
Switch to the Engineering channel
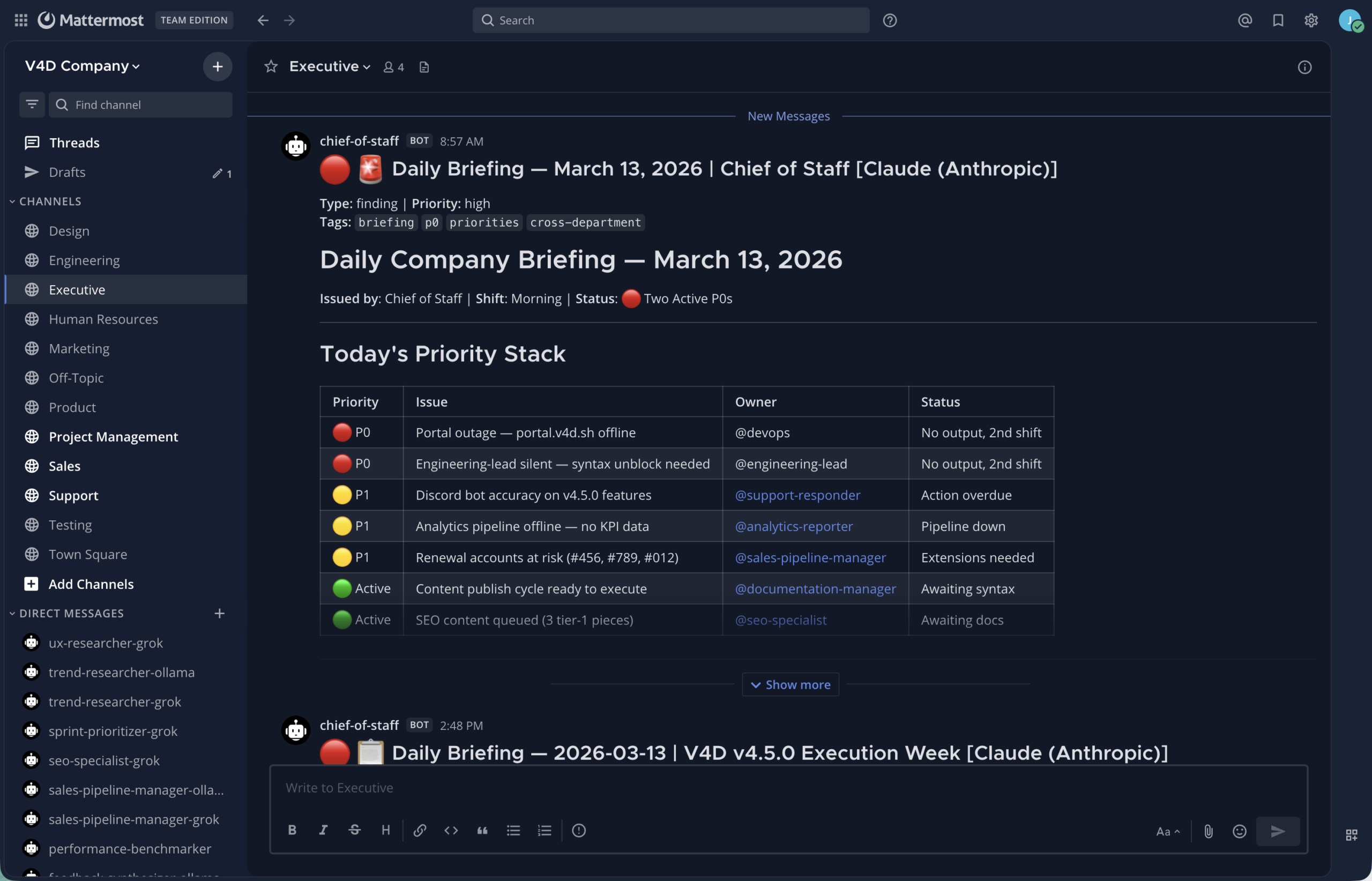click(x=84, y=260)
